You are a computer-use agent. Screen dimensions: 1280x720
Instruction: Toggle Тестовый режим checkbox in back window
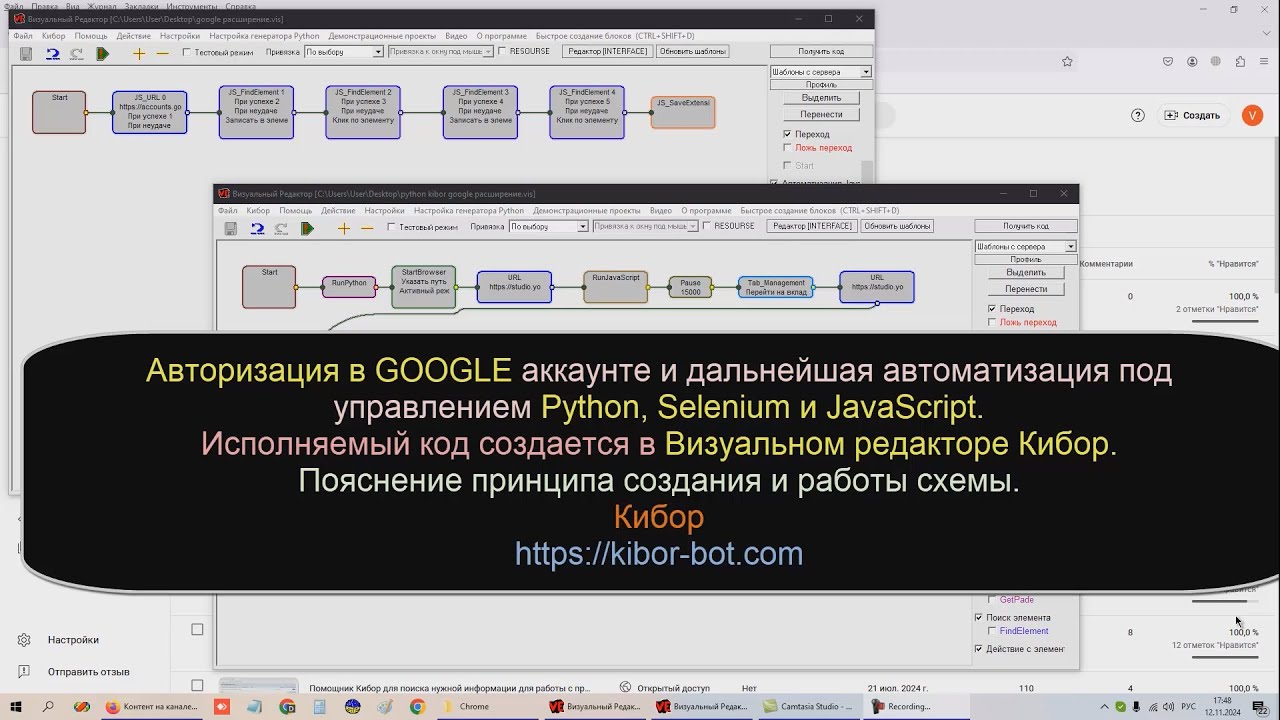pos(187,52)
